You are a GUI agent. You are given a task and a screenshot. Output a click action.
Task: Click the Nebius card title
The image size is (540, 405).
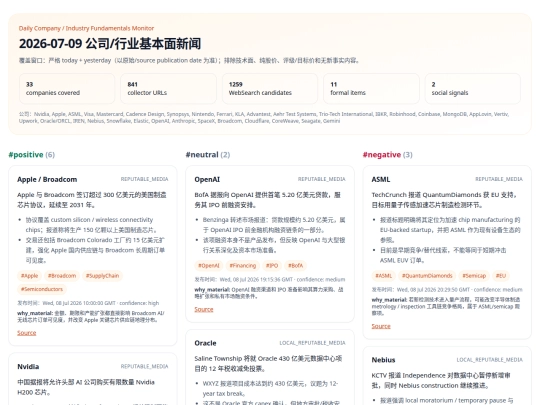pyautogui.click(x=383, y=360)
